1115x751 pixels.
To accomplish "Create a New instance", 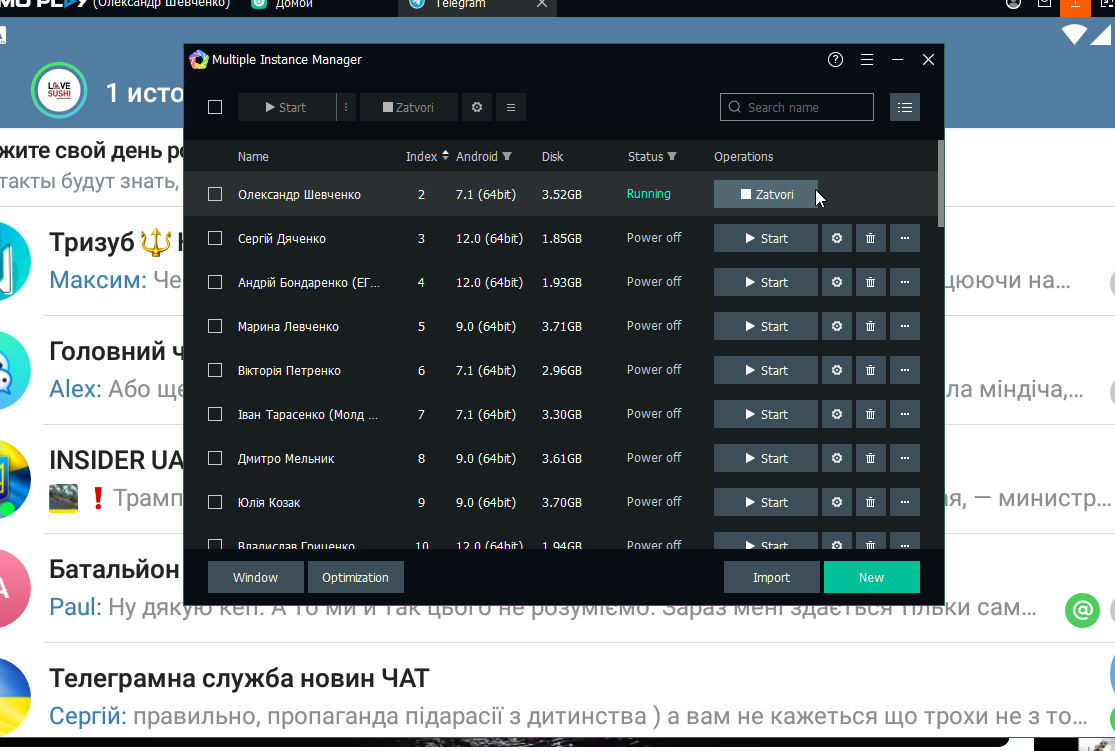I will [872, 577].
